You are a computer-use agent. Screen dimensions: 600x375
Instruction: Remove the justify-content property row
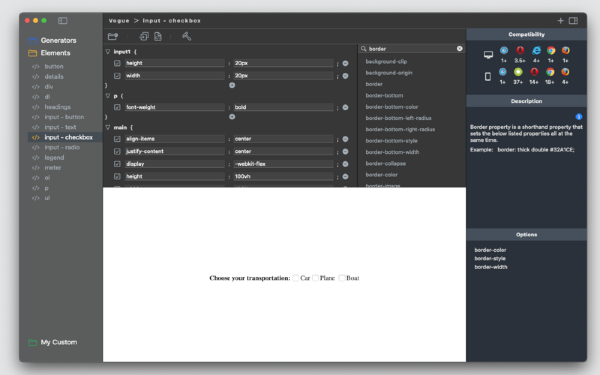tap(345, 152)
